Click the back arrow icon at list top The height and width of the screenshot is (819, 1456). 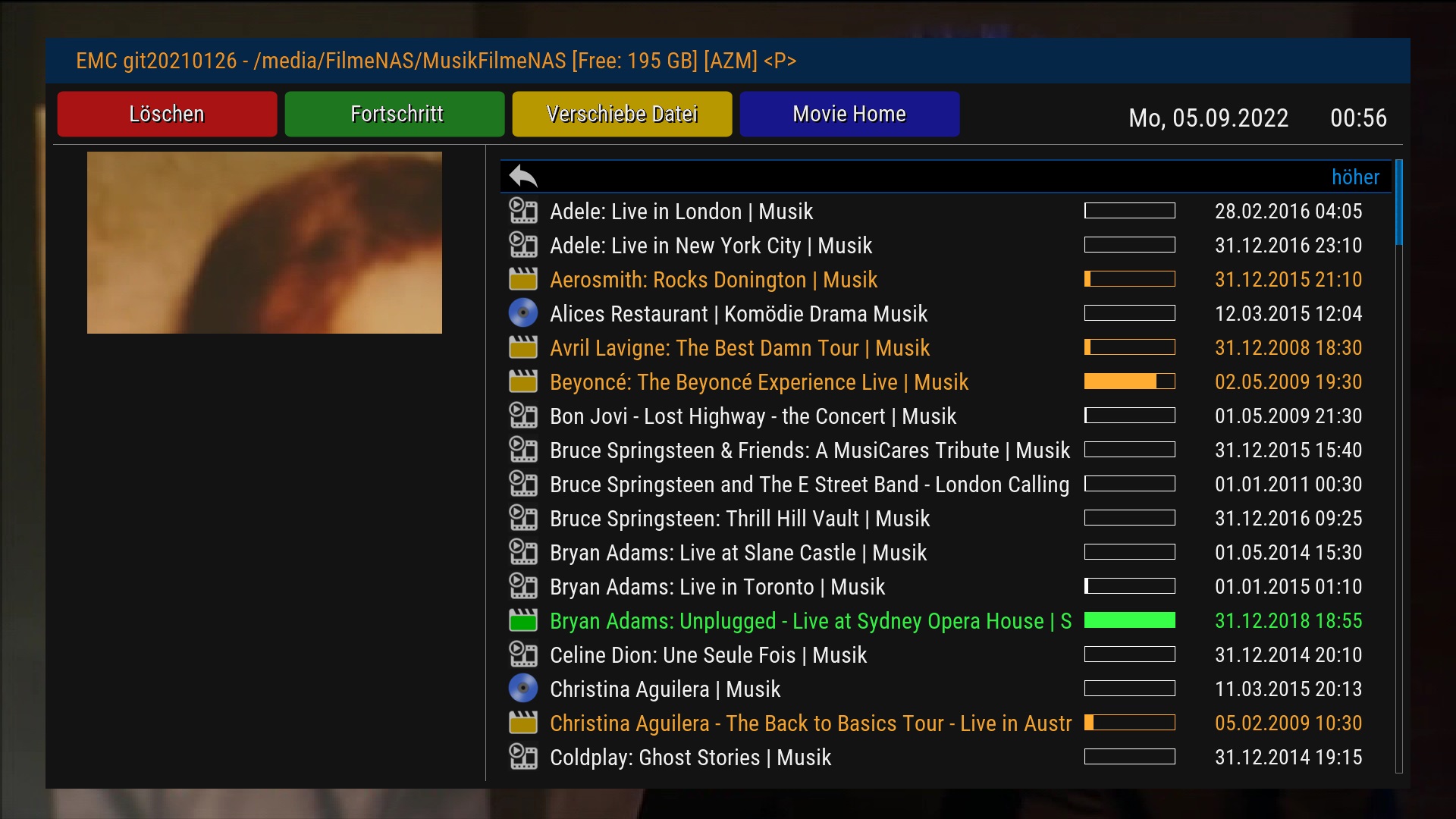coord(523,177)
